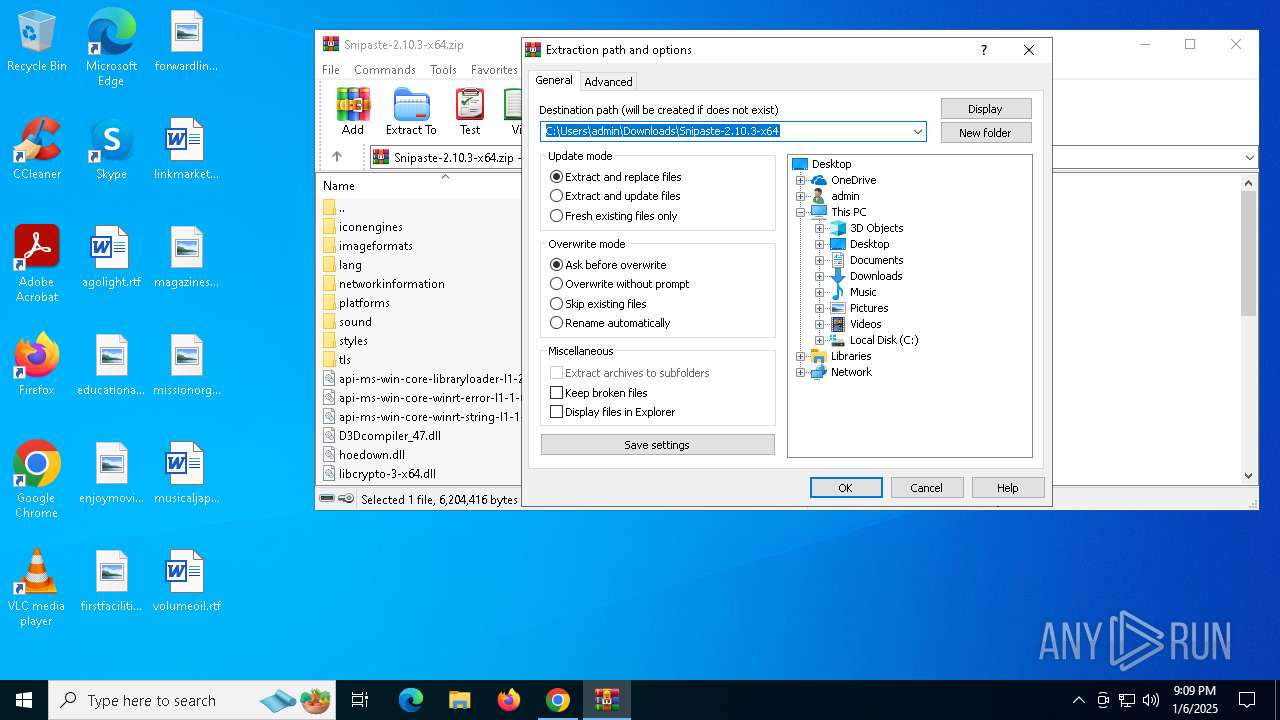Click Firefox icon in the taskbar
Image resolution: width=1280 pixels, height=720 pixels.
(x=509, y=700)
